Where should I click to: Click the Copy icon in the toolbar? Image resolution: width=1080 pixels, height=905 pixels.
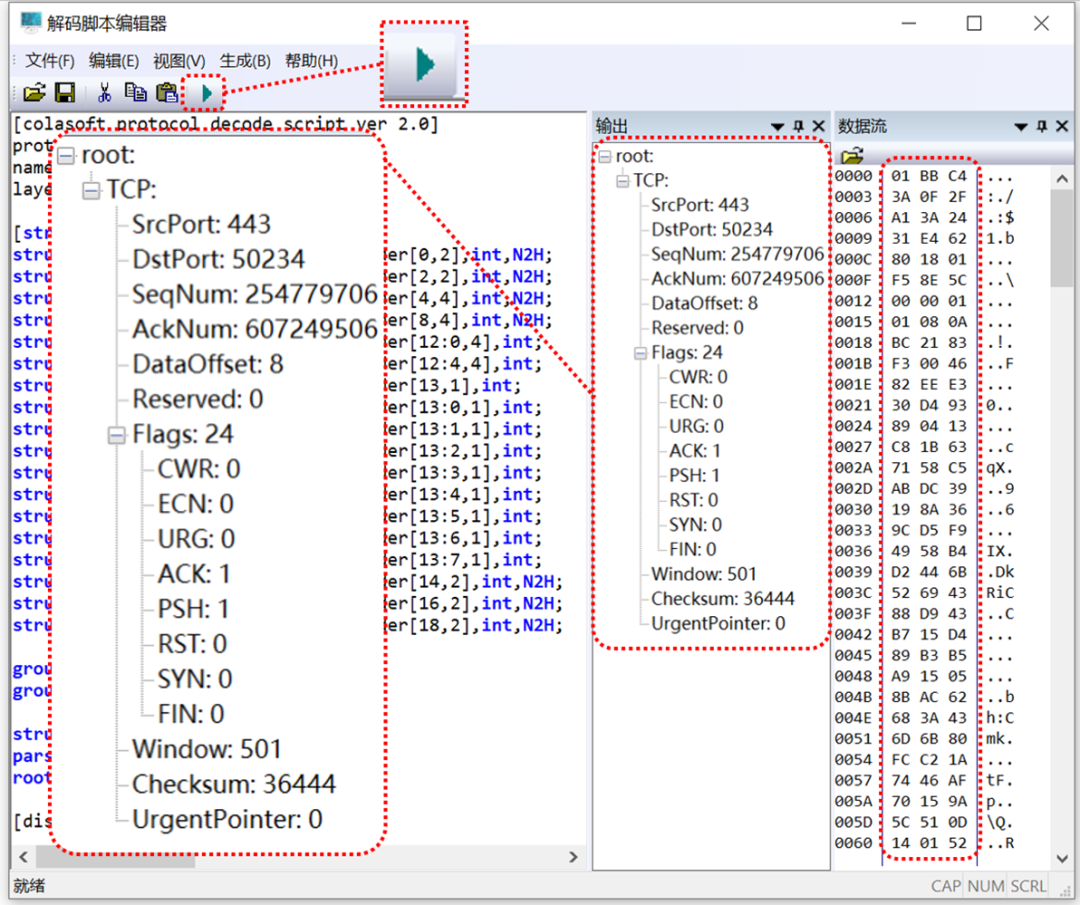pos(135,93)
